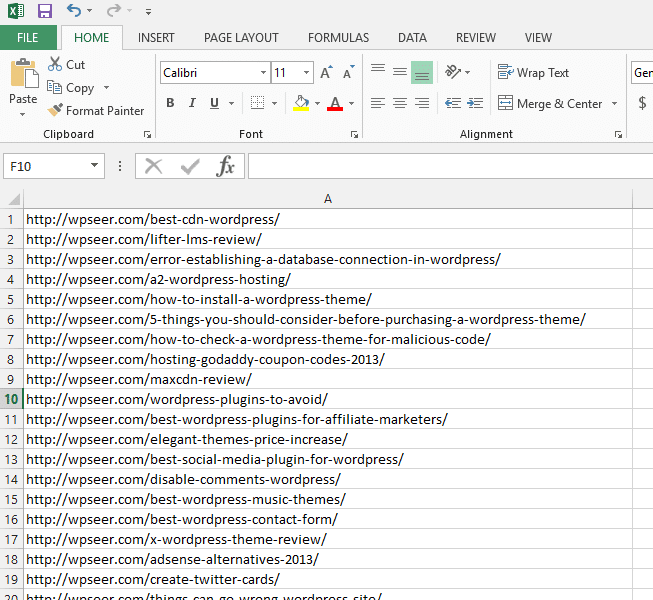The image size is (653, 600).
Task: Open Alignment dialog launcher
Action: (x=618, y=134)
